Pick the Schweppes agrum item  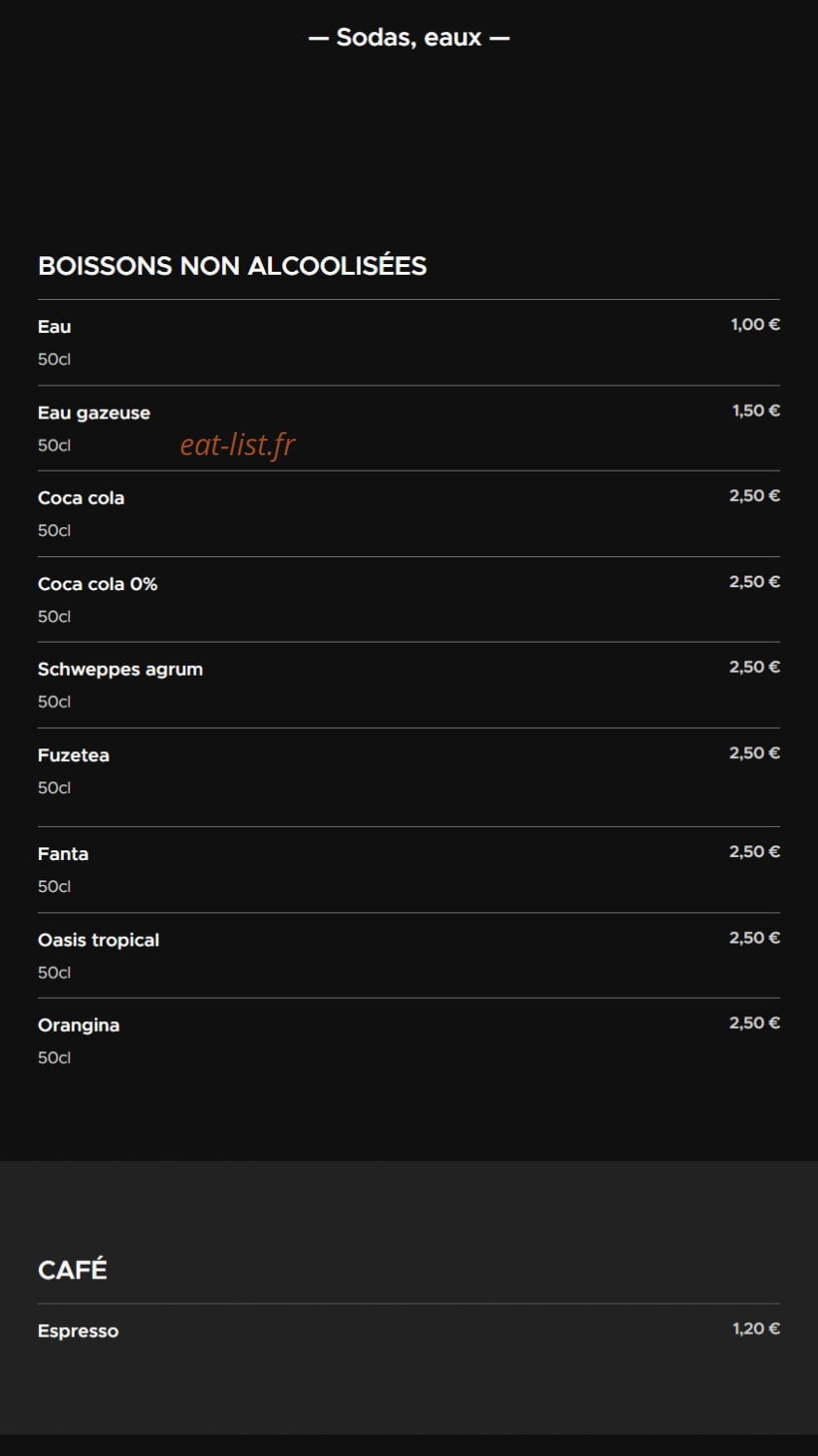coord(409,684)
